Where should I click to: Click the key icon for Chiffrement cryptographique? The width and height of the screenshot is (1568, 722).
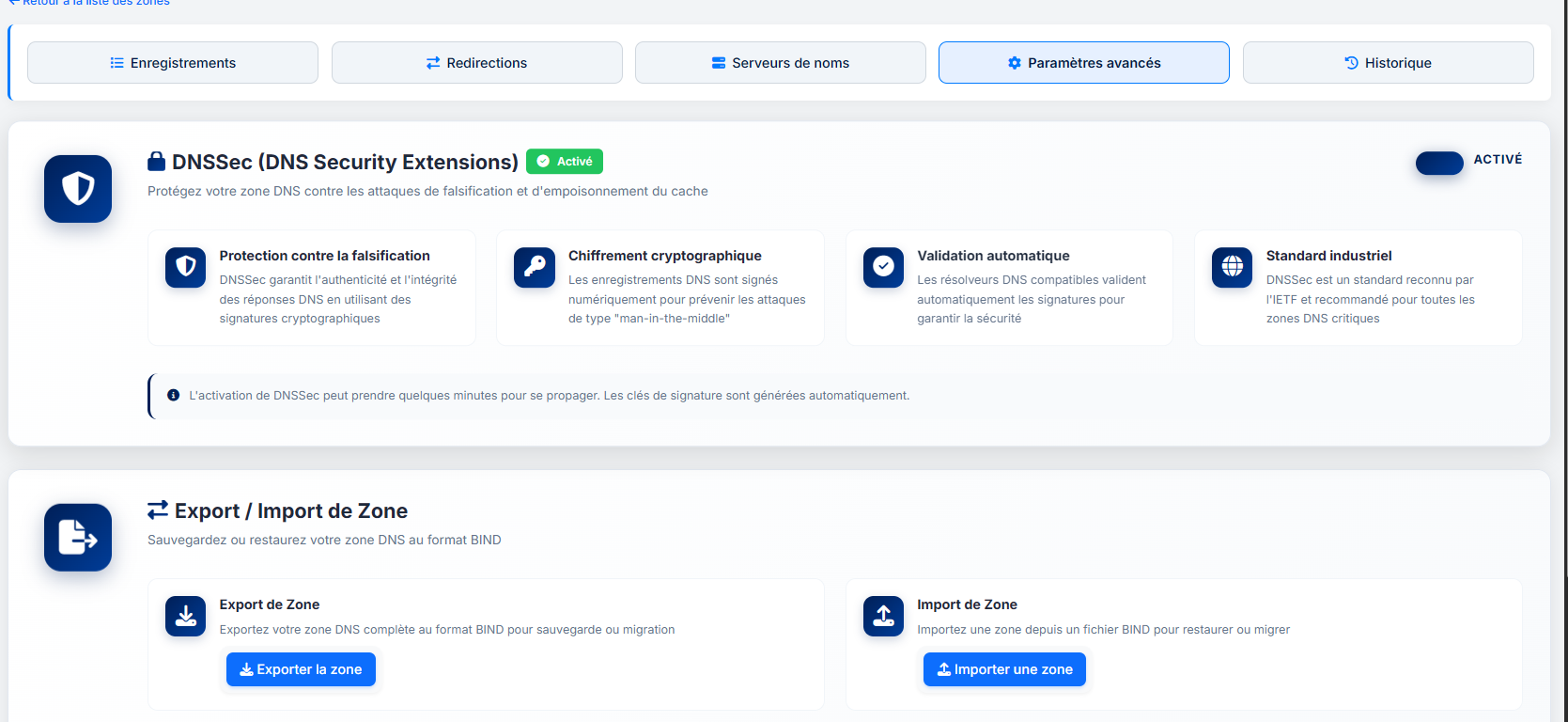click(x=535, y=267)
